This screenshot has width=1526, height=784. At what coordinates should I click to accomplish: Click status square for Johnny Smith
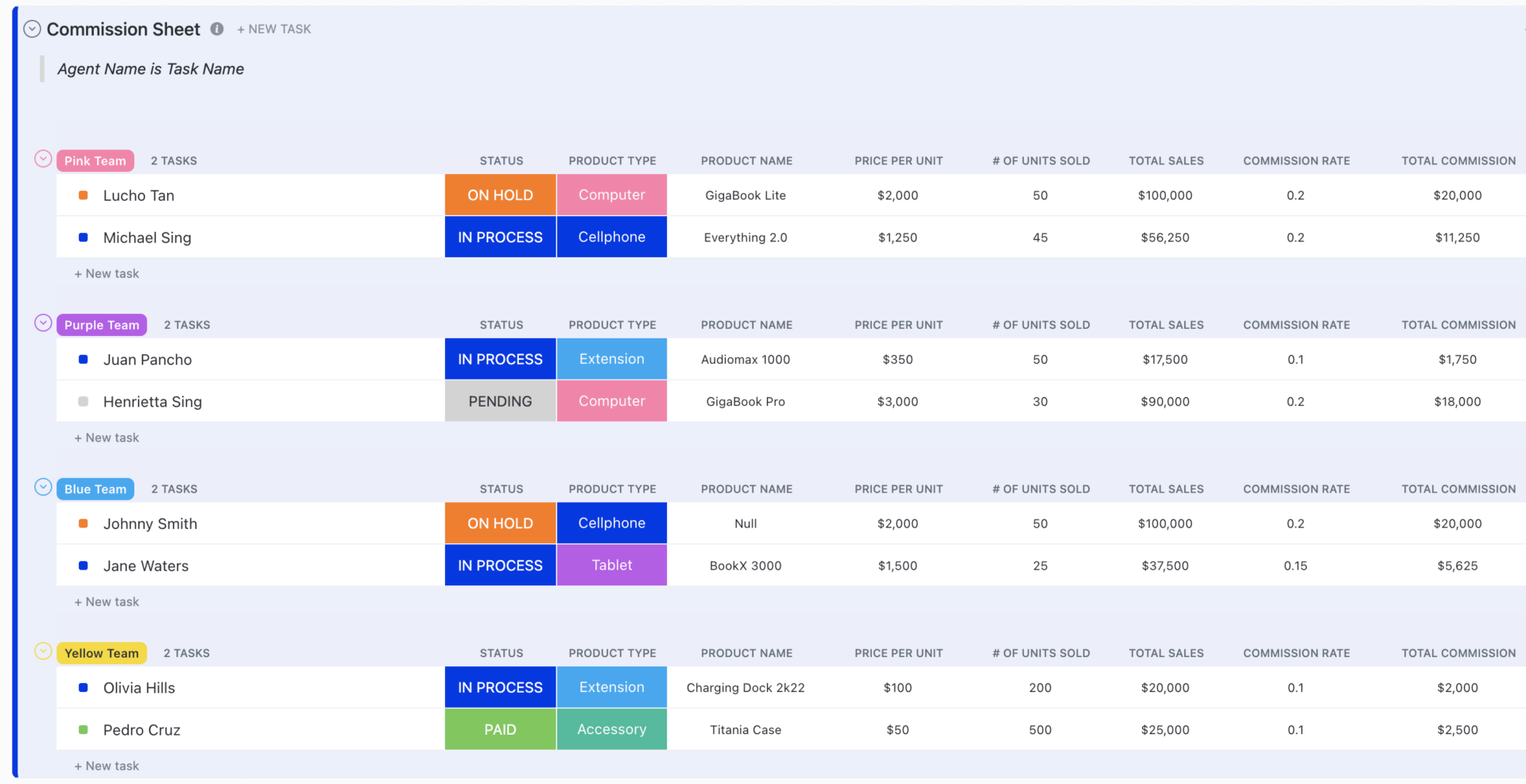pyautogui.click(x=83, y=523)
